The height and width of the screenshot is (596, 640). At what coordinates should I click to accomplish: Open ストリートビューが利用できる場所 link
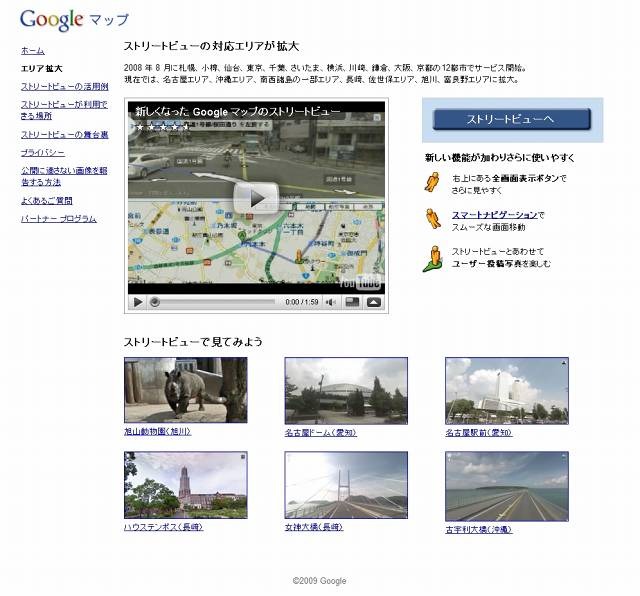[x=64, y=110]
